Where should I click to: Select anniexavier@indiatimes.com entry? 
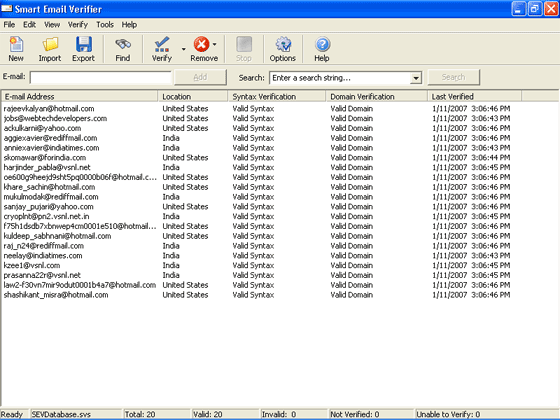pos(51,148)
